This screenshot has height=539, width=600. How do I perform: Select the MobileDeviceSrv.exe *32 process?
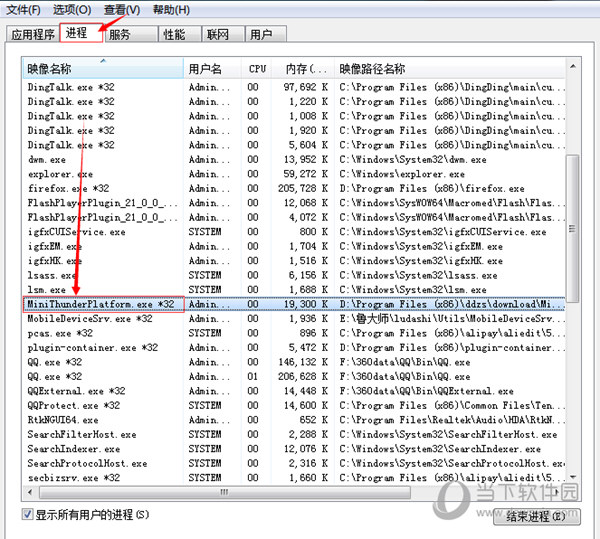293,319
